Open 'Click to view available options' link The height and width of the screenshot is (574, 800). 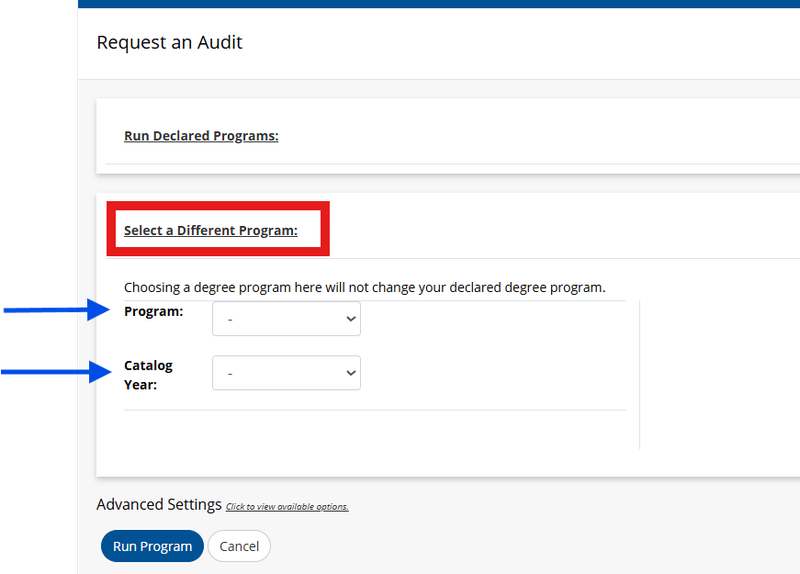(x=287, y=507)
